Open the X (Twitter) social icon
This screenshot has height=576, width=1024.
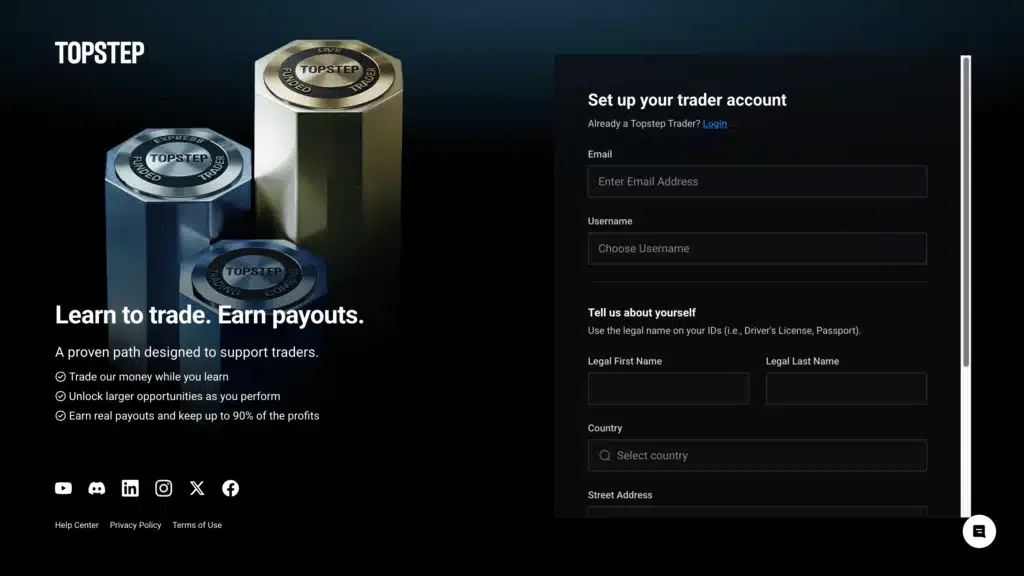pyautogui.click(x=197, y=488)
